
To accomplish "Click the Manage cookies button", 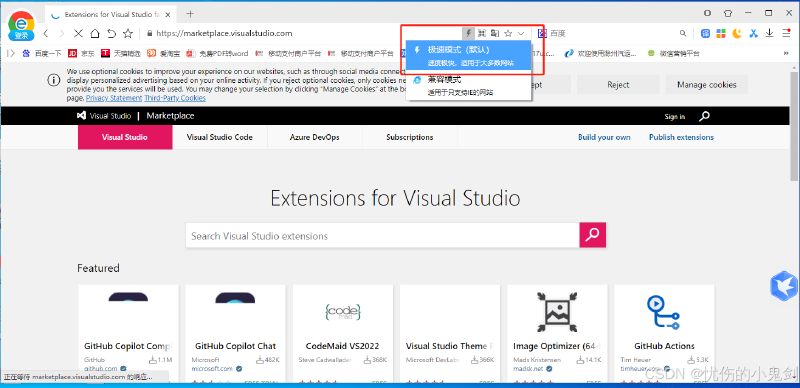I will point(707,85).
